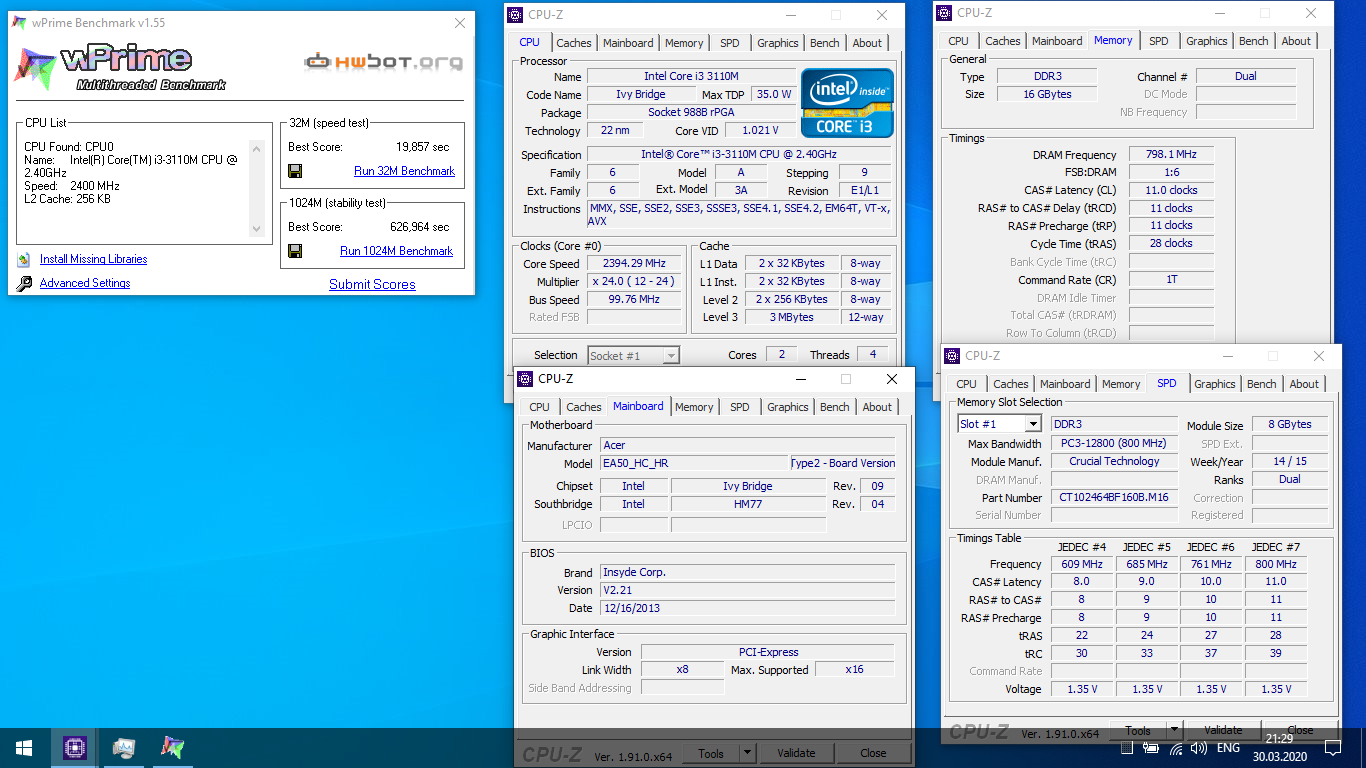Click Install Missing Libraries link

93,259
